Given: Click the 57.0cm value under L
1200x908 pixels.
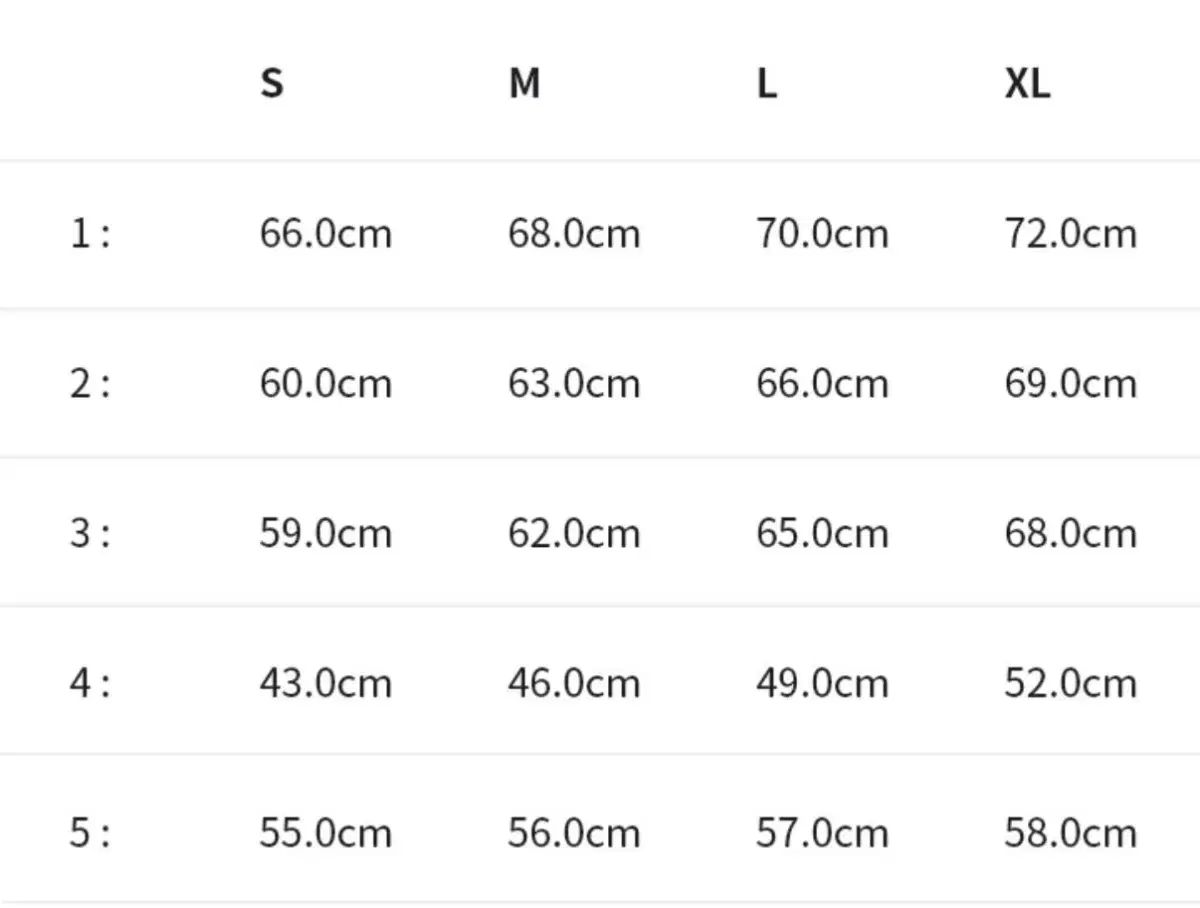Looking at the screenshot, I should pyautogui.click(x=821, y=833).
